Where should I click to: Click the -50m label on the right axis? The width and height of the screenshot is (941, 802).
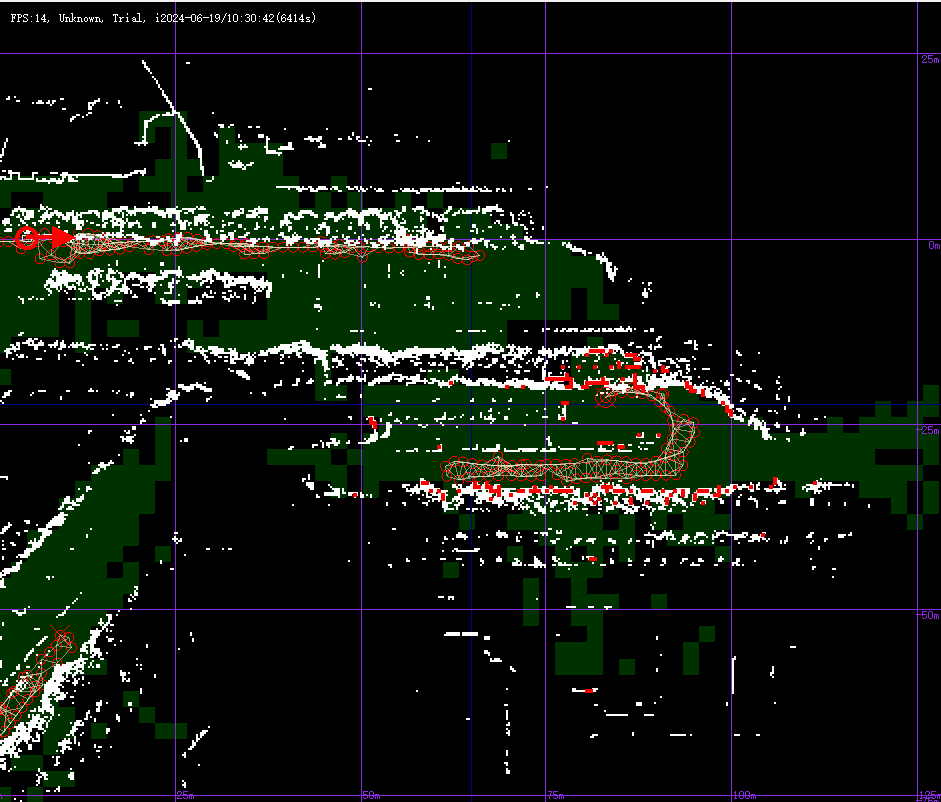pyautogui.click(x=927, y=615)
